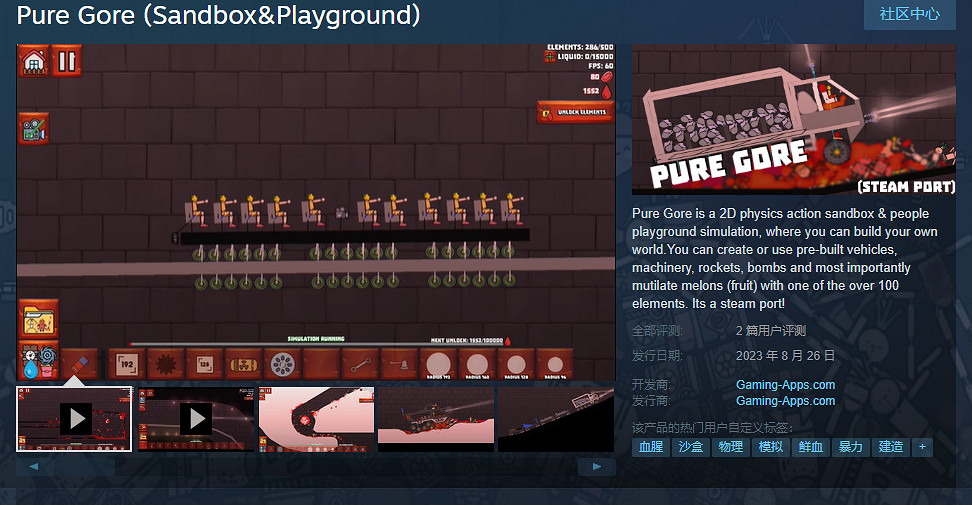Screen dimensions: 972x505
Task: Select the 物理 tag
Action: point(731,447)
